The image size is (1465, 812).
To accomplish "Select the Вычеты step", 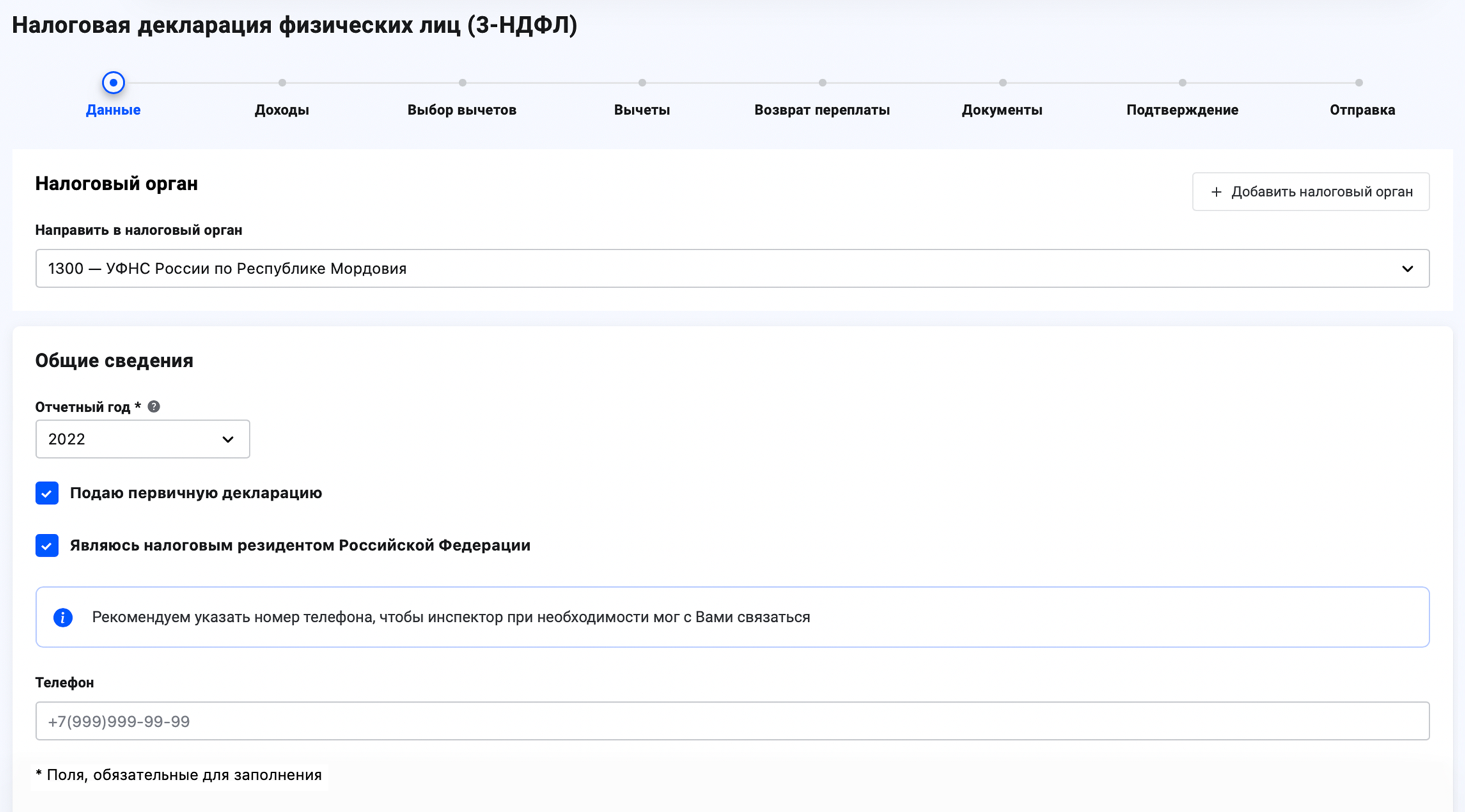I will coord(642,110).
